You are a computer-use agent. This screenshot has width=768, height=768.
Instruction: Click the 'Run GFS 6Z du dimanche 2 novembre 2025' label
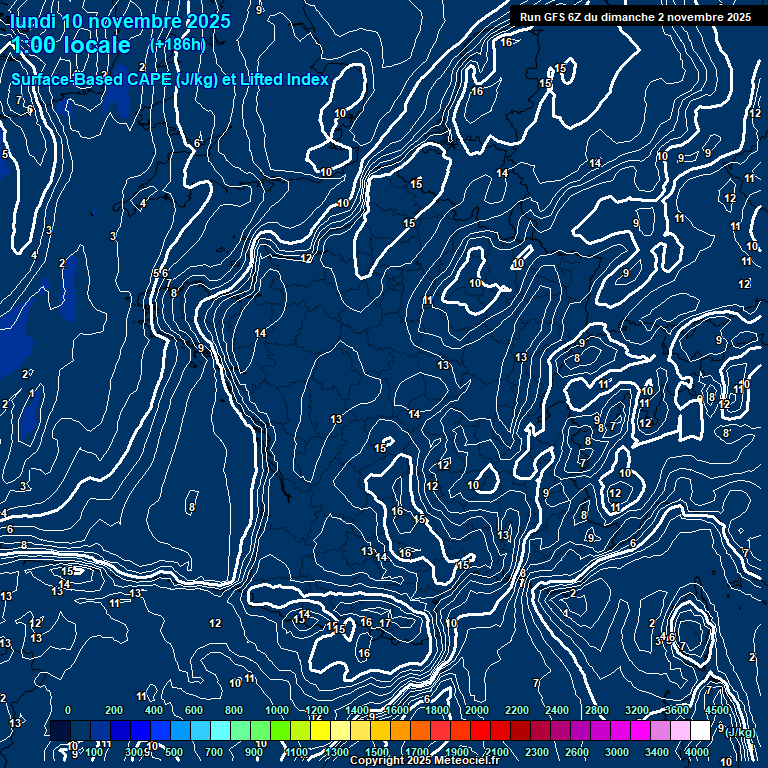[635, 17]
